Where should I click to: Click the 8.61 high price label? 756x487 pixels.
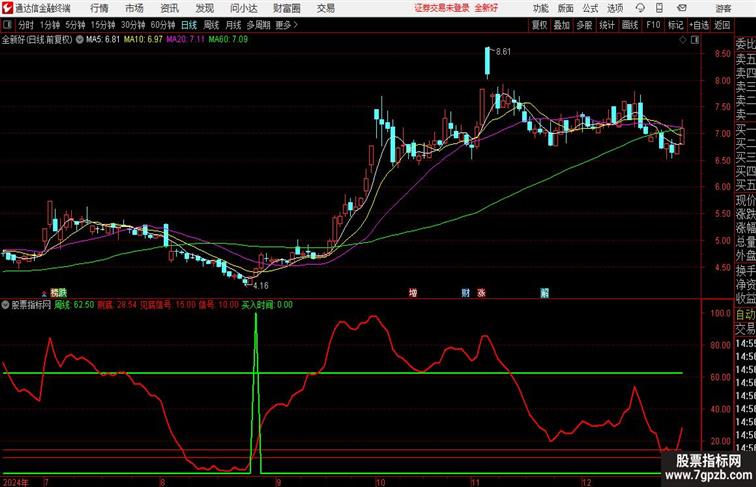pos(503,52)
